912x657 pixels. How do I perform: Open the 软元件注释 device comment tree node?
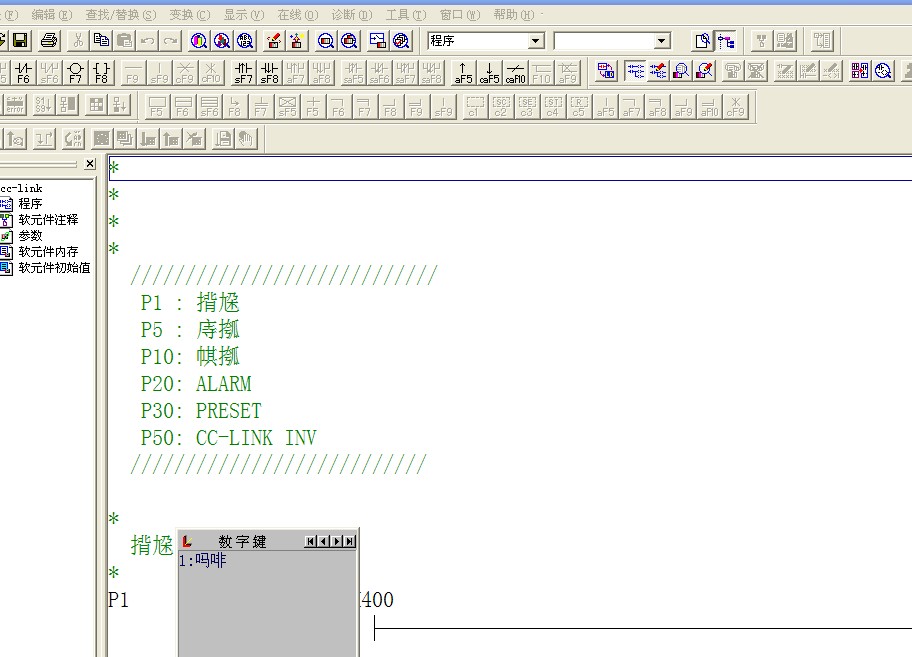[47, 220]
